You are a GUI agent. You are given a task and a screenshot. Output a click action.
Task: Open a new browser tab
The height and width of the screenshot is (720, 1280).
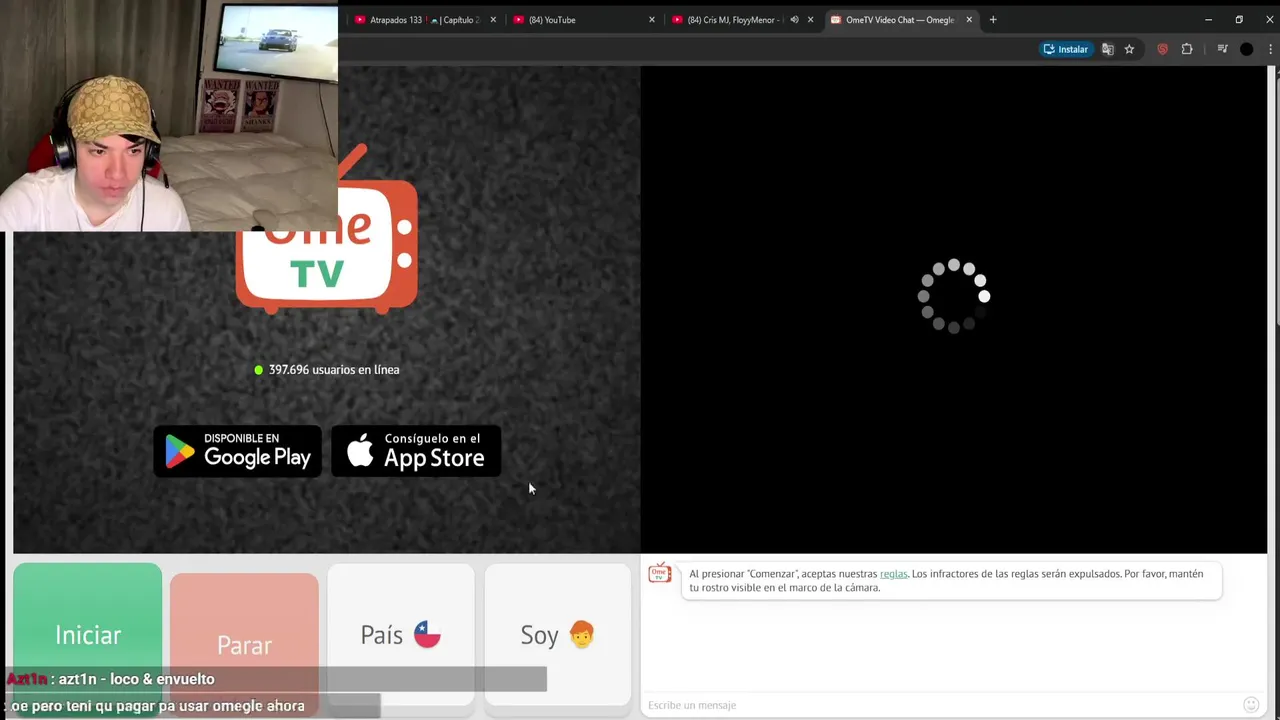coord(993,20)
